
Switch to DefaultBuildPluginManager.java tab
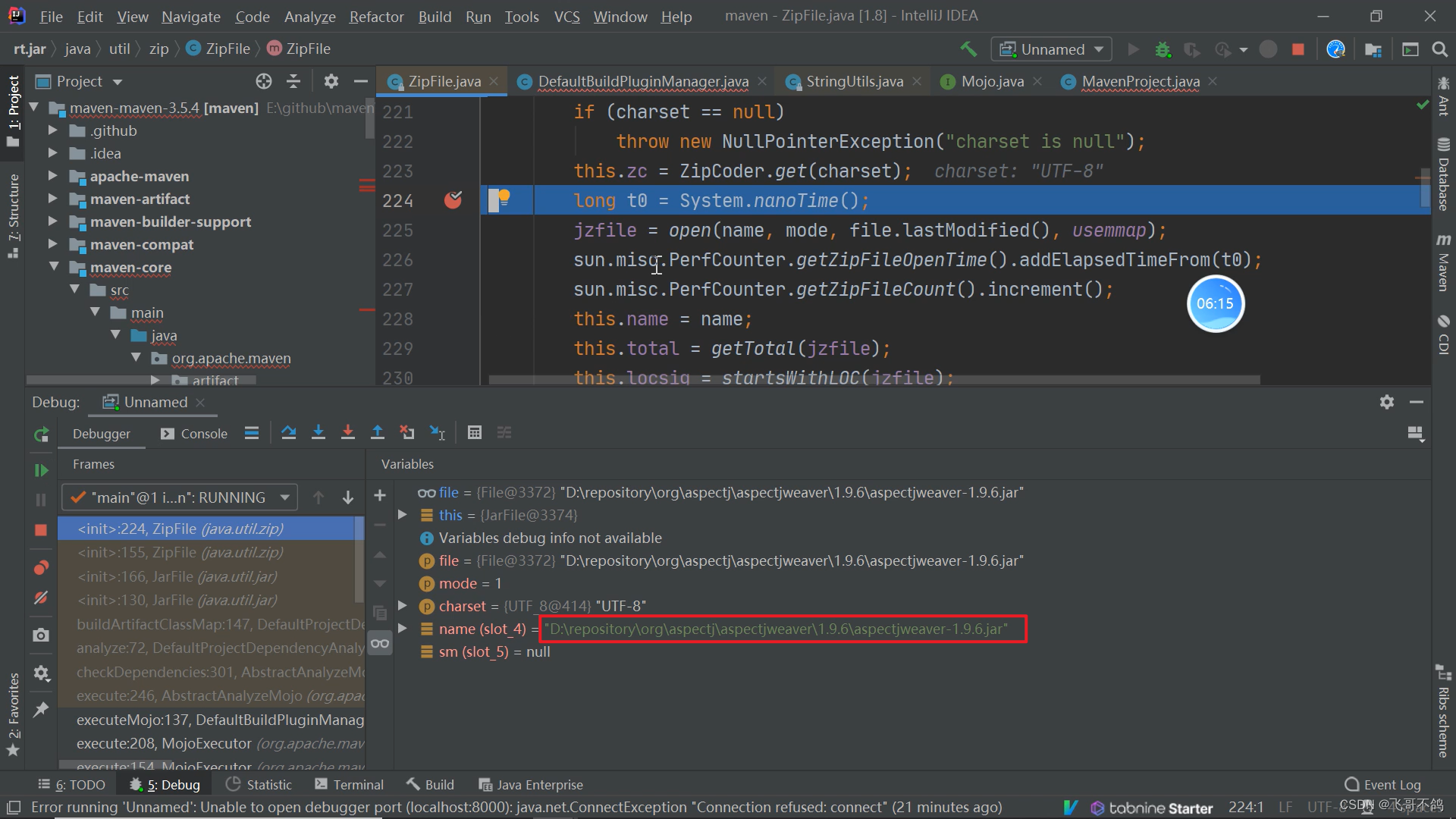tap(642, 81)
